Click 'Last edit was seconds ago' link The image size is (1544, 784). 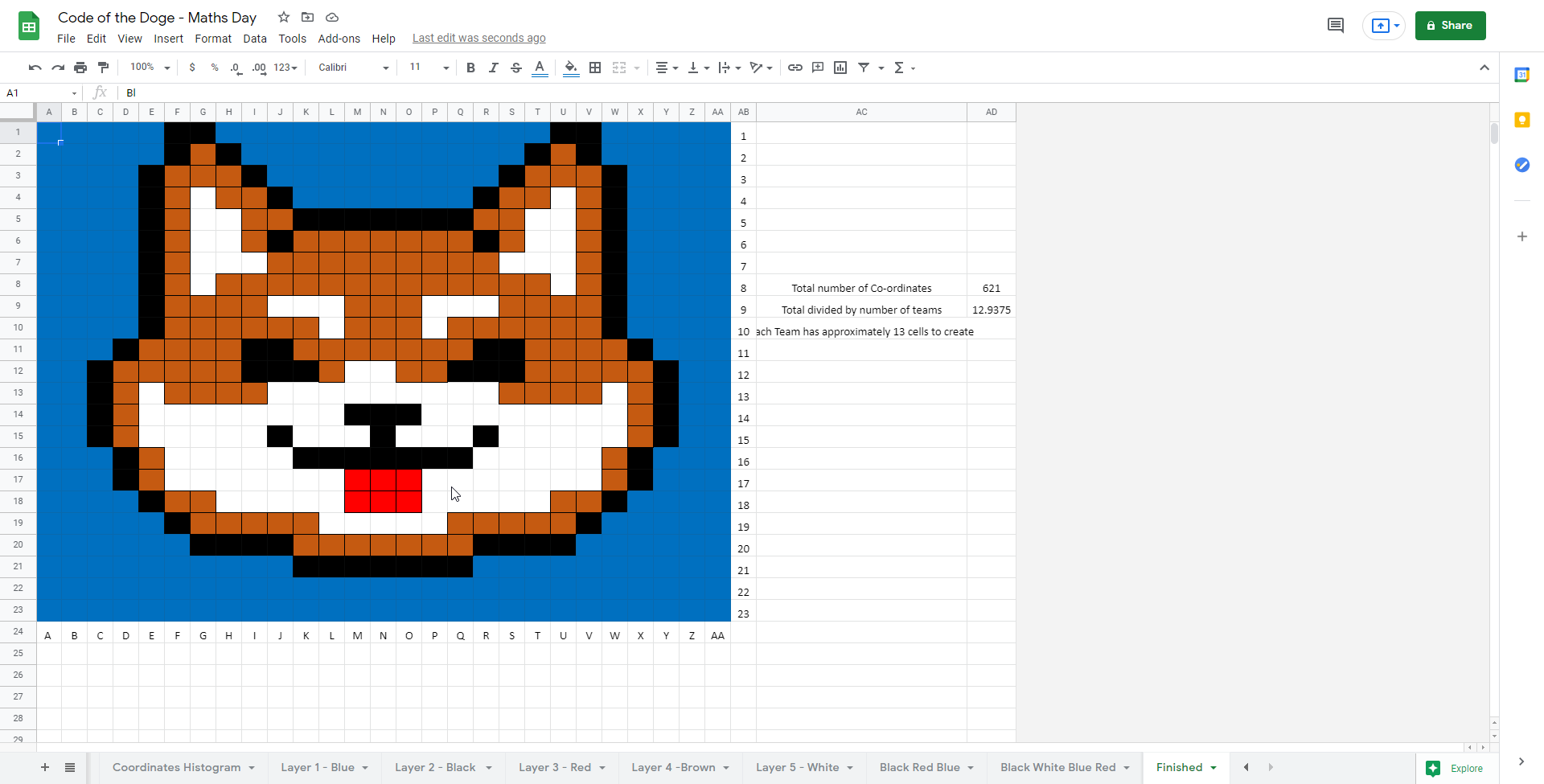coord(479,38)
